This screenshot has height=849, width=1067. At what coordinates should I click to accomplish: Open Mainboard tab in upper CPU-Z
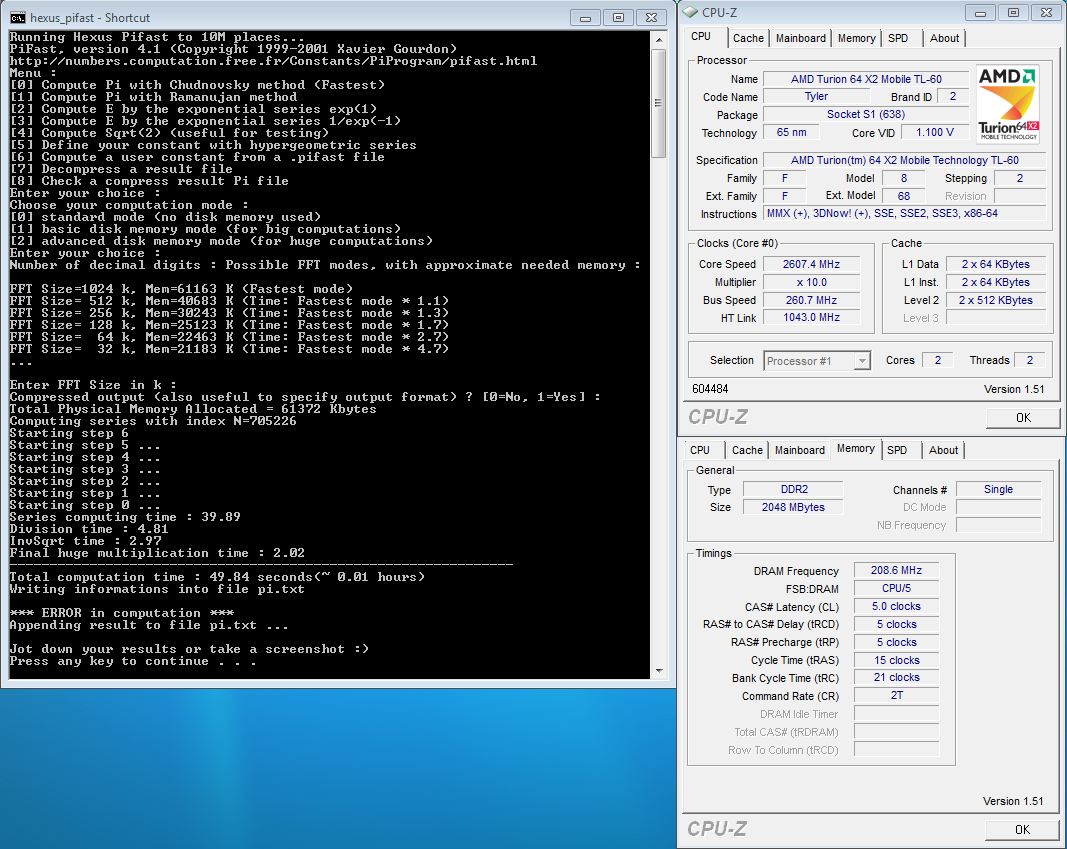pos(801,38)
